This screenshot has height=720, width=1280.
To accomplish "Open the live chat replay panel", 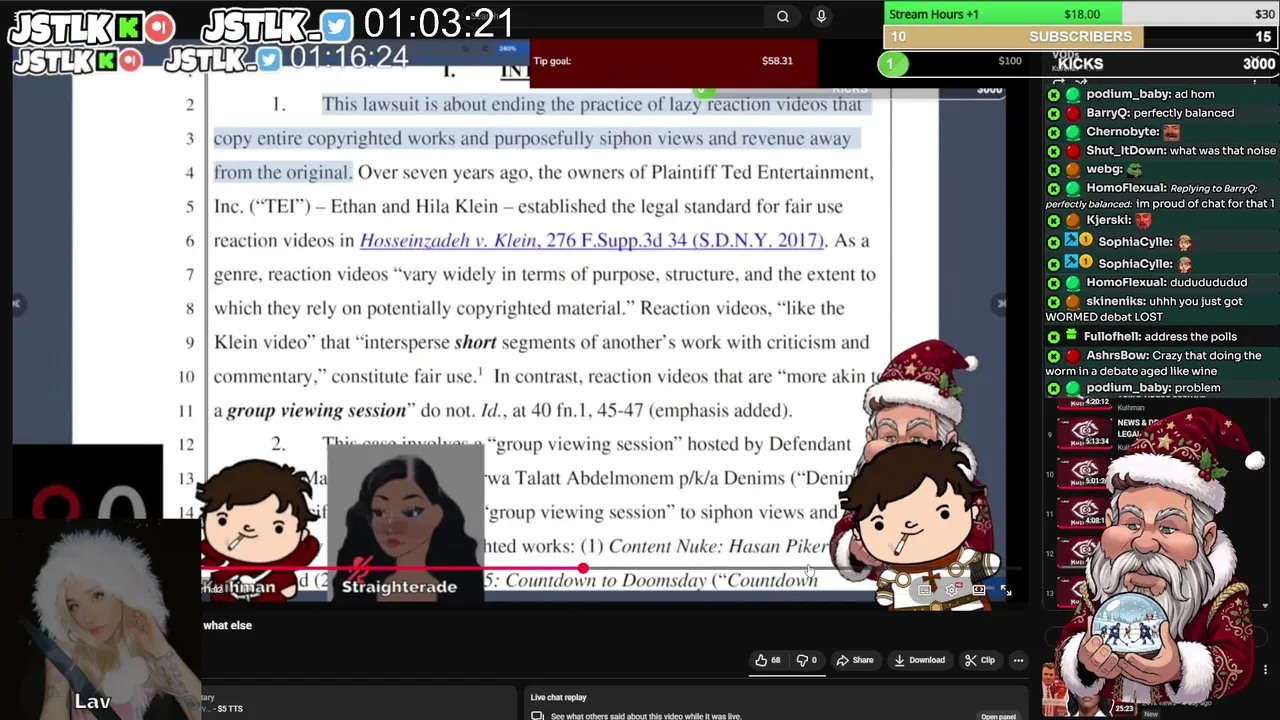I will point(998,716).
